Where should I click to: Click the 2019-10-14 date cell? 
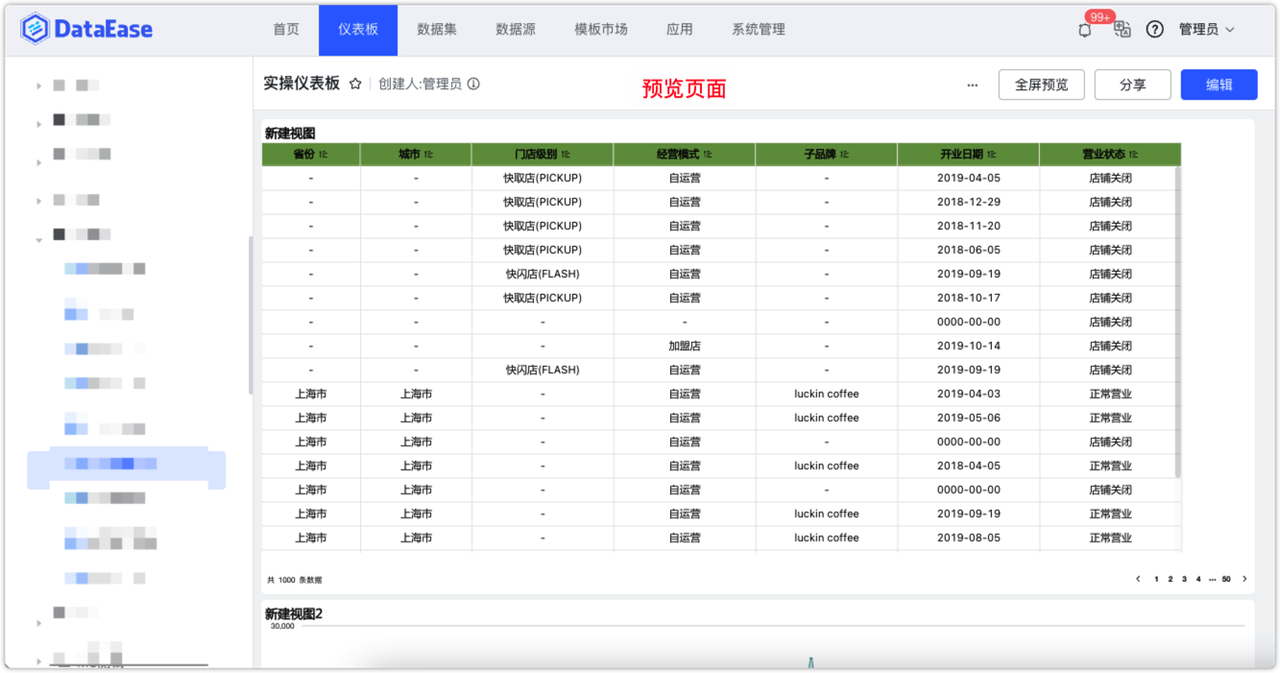968,346
